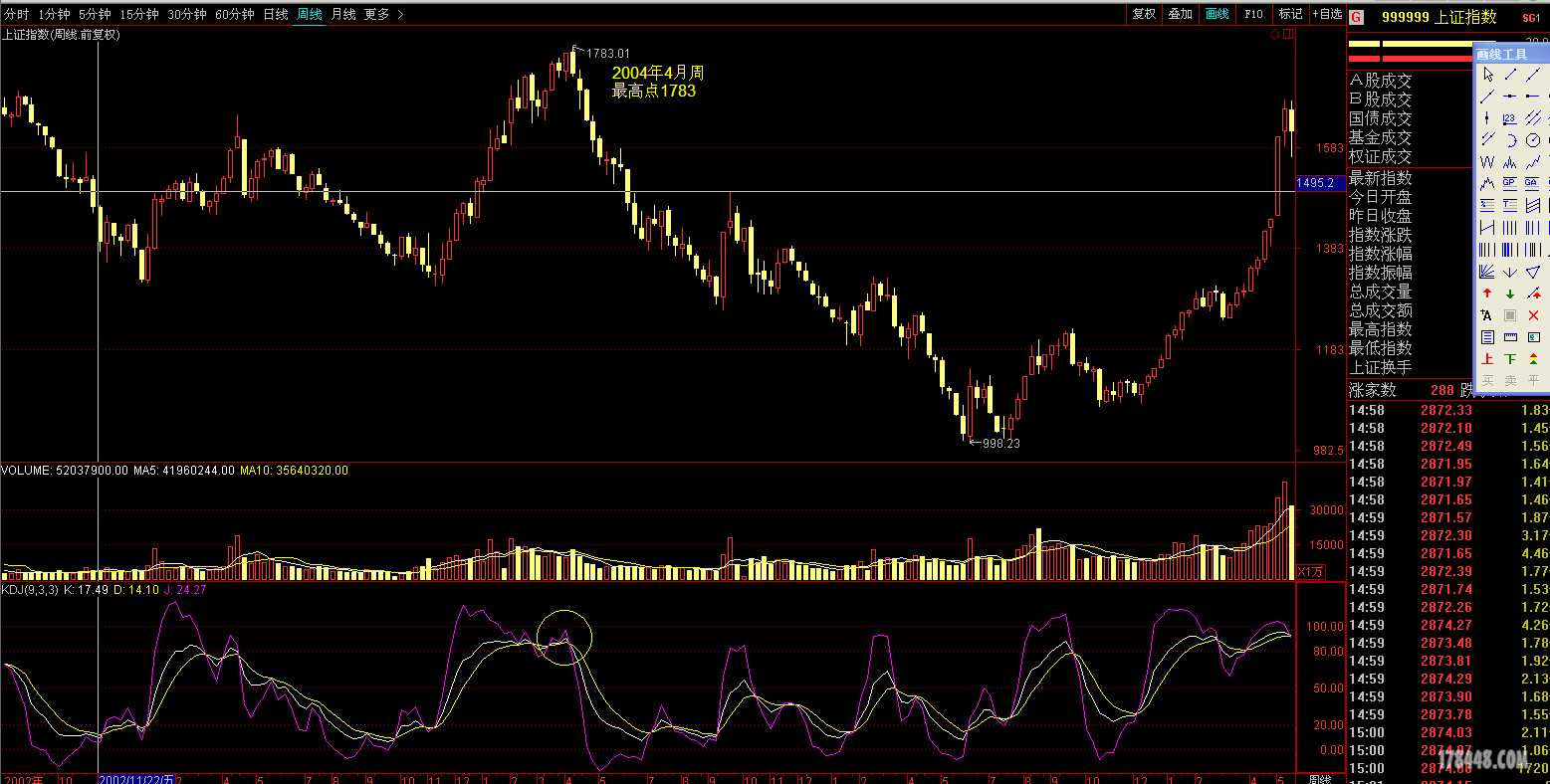Image resolution: width=1550 pixels, height=784 pixels.
Task: Pick the H-shaped range measuring tool
Action: [1487, 227]
